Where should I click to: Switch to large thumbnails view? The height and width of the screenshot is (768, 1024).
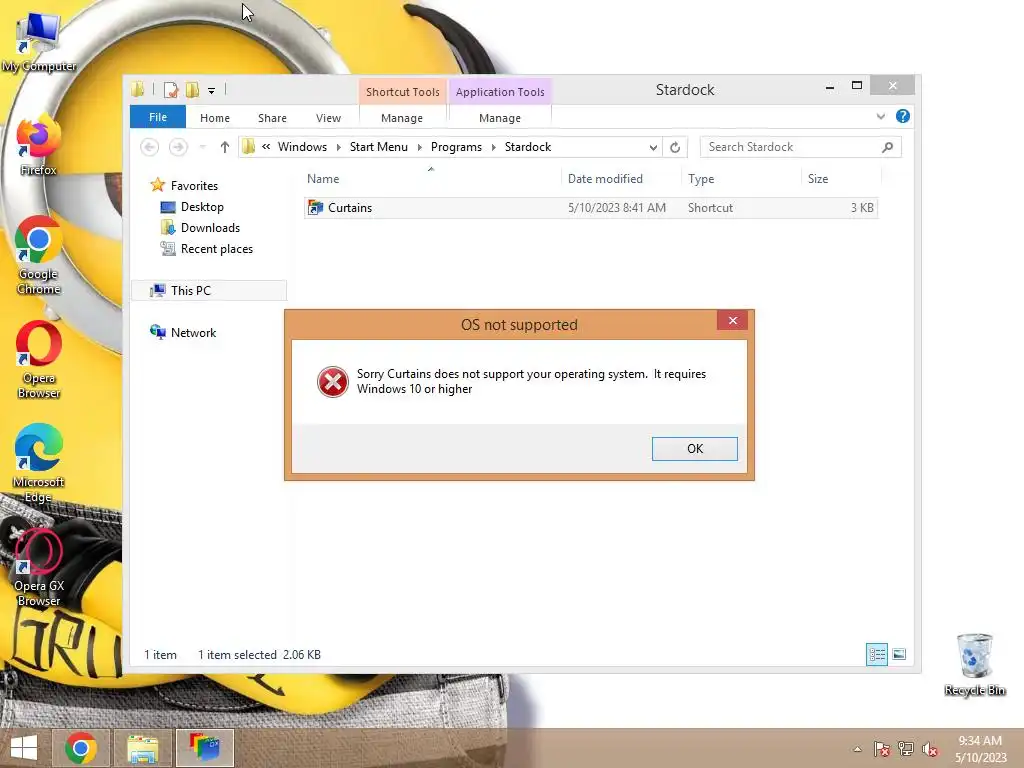899,654
